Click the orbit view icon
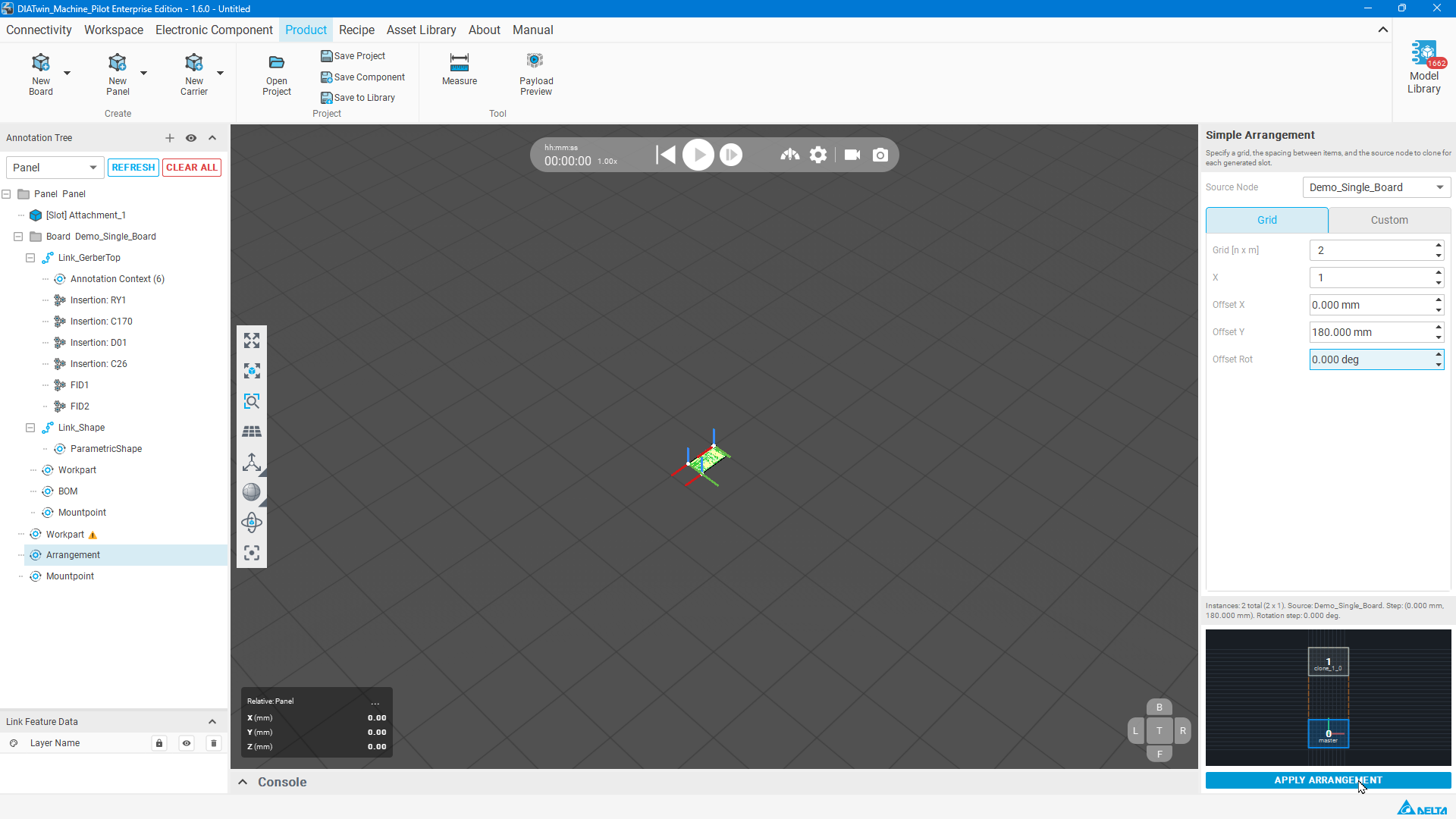1456x819 pixels. [252, 522]
